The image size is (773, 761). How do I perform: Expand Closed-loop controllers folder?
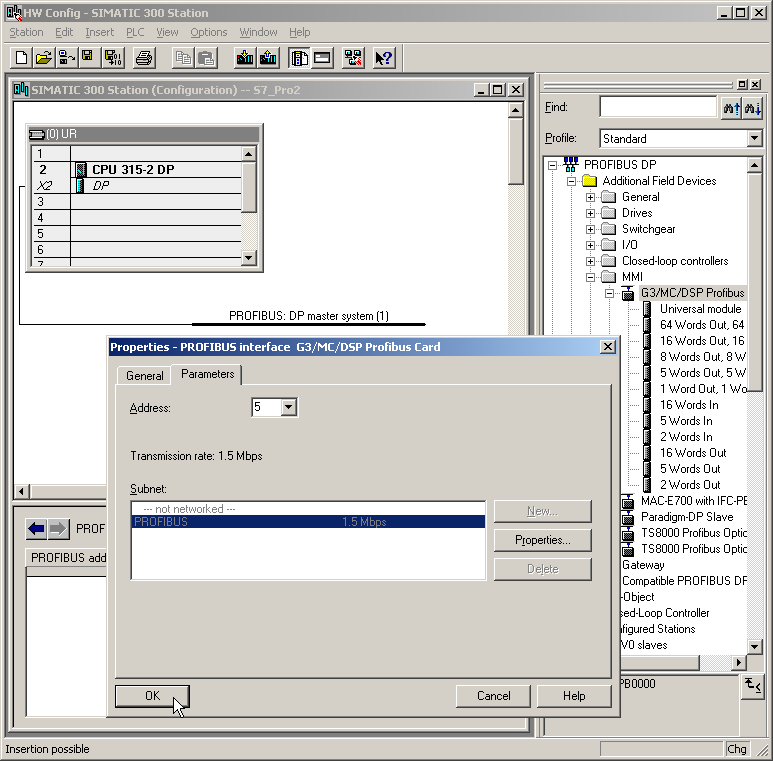coord(590,261)
